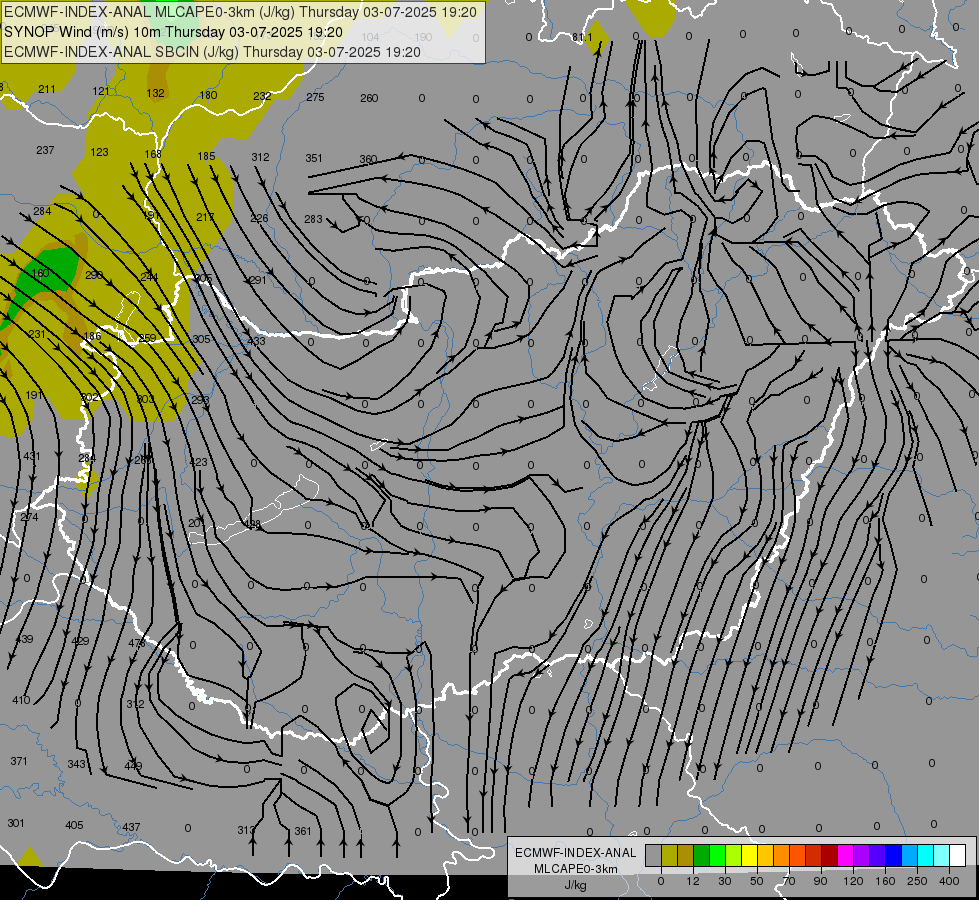Screen dimensions: 979x900
Task: Click the map value 237
Action: coord(45,150)
